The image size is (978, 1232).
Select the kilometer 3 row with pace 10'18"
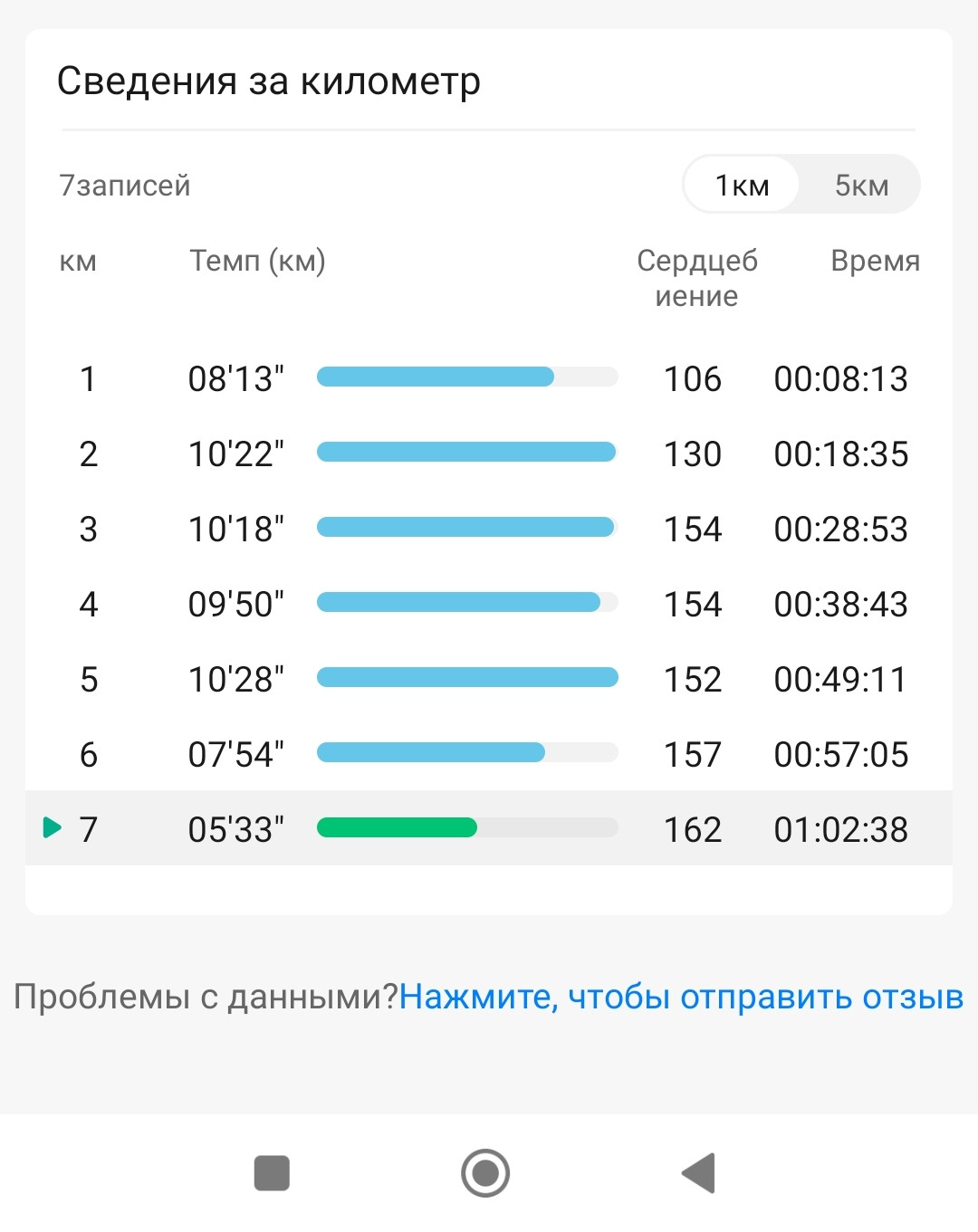pos(489,529)
